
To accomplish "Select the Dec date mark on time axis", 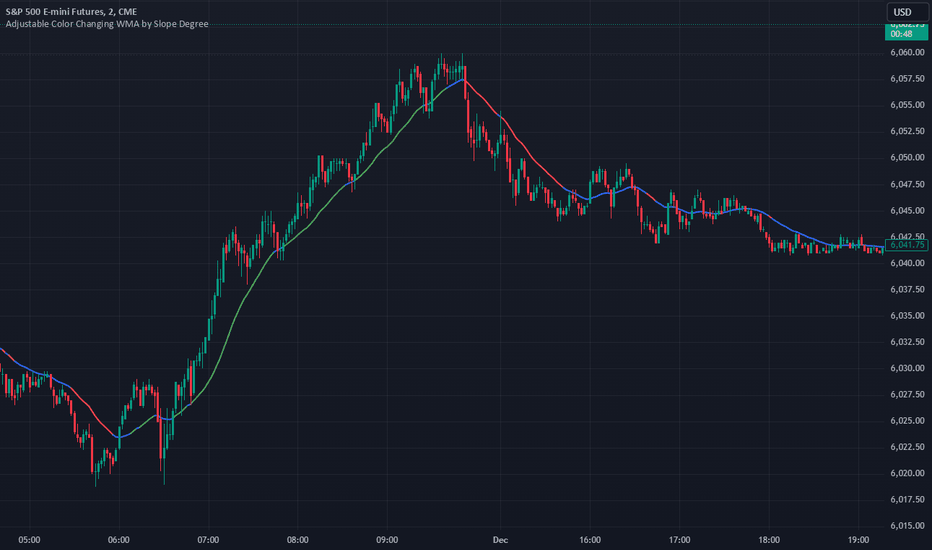I will (500, 540).
